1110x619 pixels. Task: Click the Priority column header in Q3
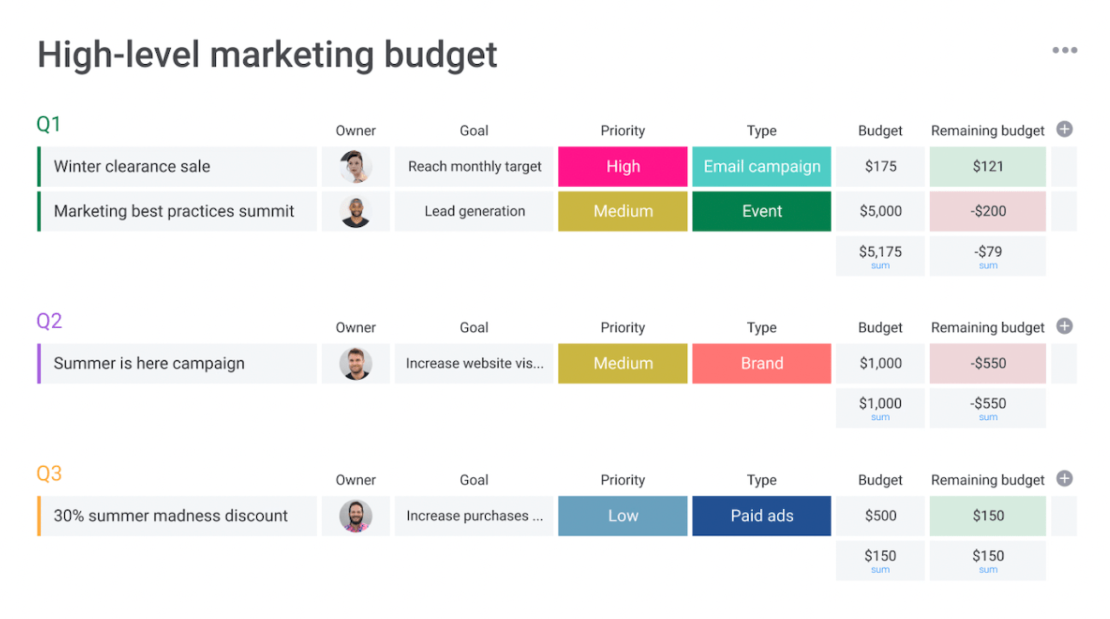622,479
